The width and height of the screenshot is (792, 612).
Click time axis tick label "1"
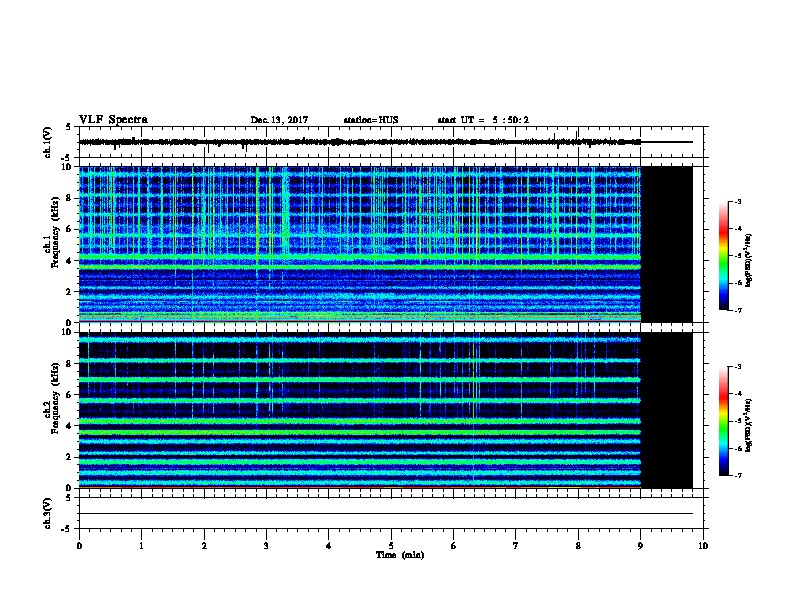141,546
